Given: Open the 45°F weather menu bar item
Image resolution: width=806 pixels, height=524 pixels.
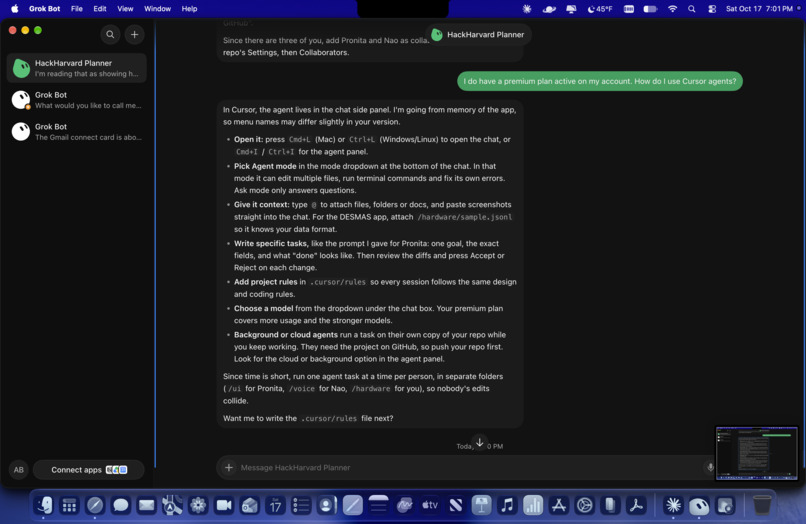Looking at the screenshot, I should tap(600, 9).
